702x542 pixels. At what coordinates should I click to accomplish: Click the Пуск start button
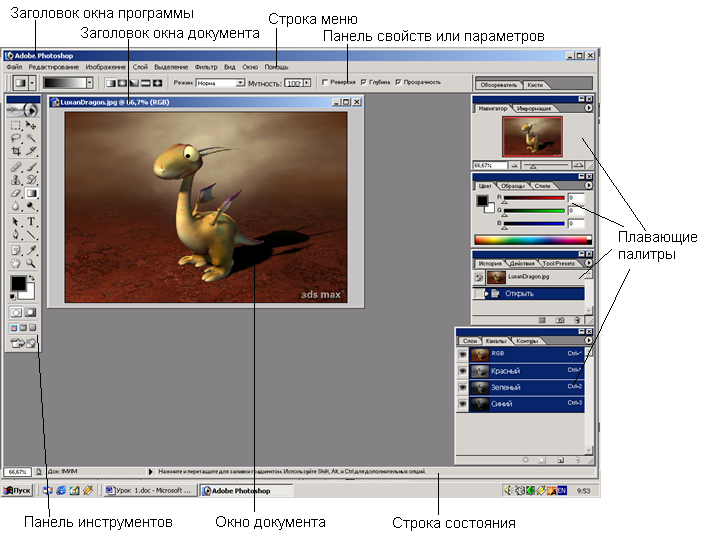click(17, 491)
